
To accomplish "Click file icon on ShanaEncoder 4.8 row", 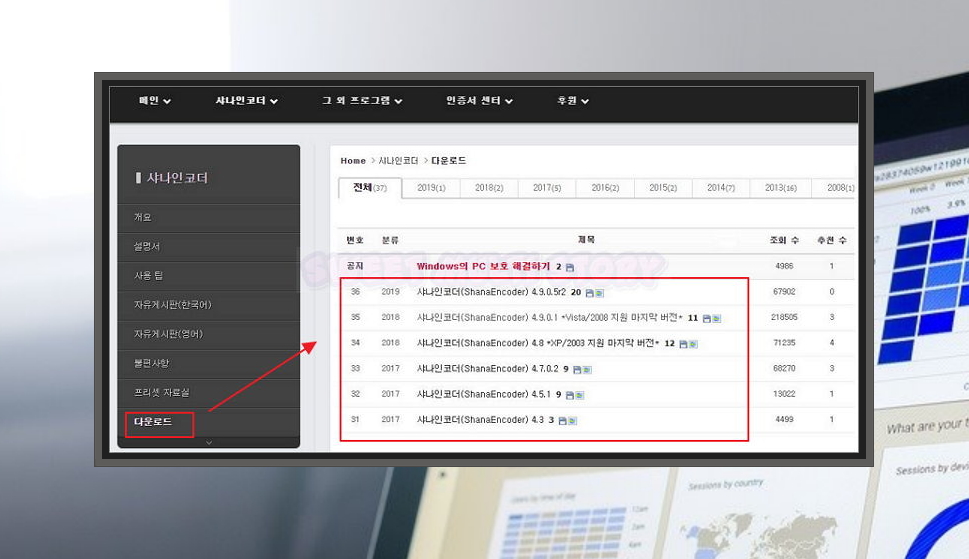I will coord(683,344).
